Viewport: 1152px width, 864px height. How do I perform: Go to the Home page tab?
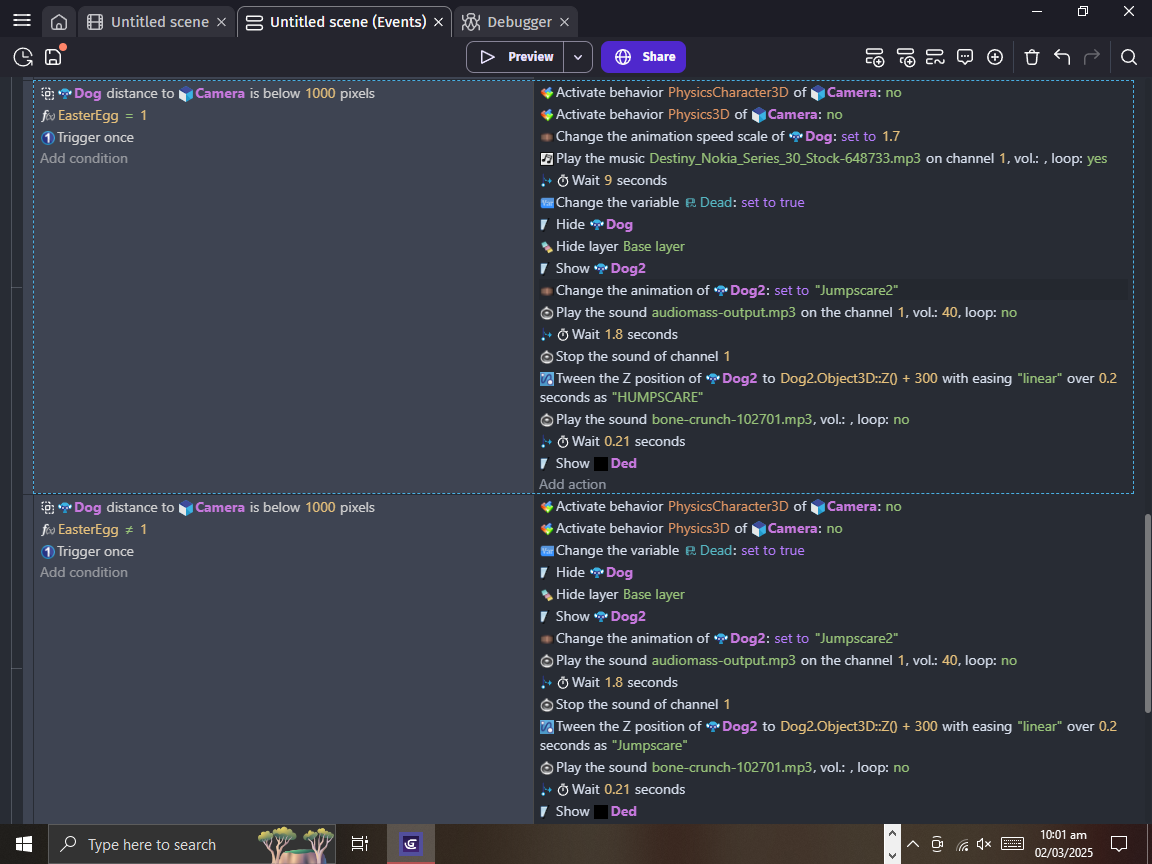(x=59, y=22)
